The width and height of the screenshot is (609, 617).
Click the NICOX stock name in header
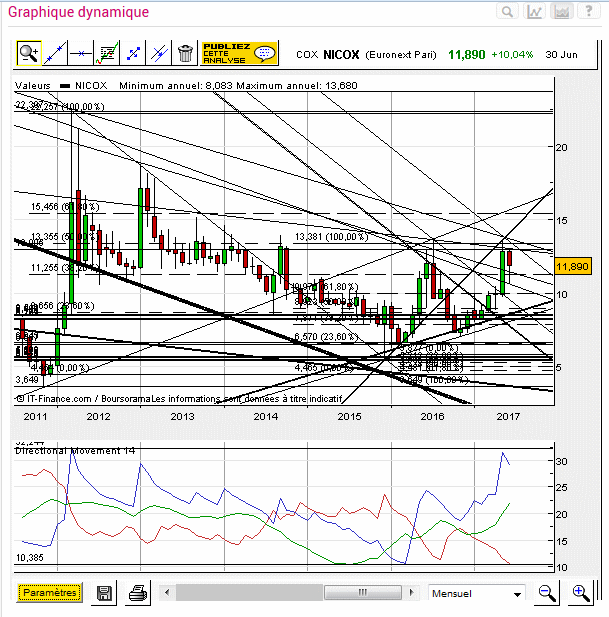pos(341,55)
